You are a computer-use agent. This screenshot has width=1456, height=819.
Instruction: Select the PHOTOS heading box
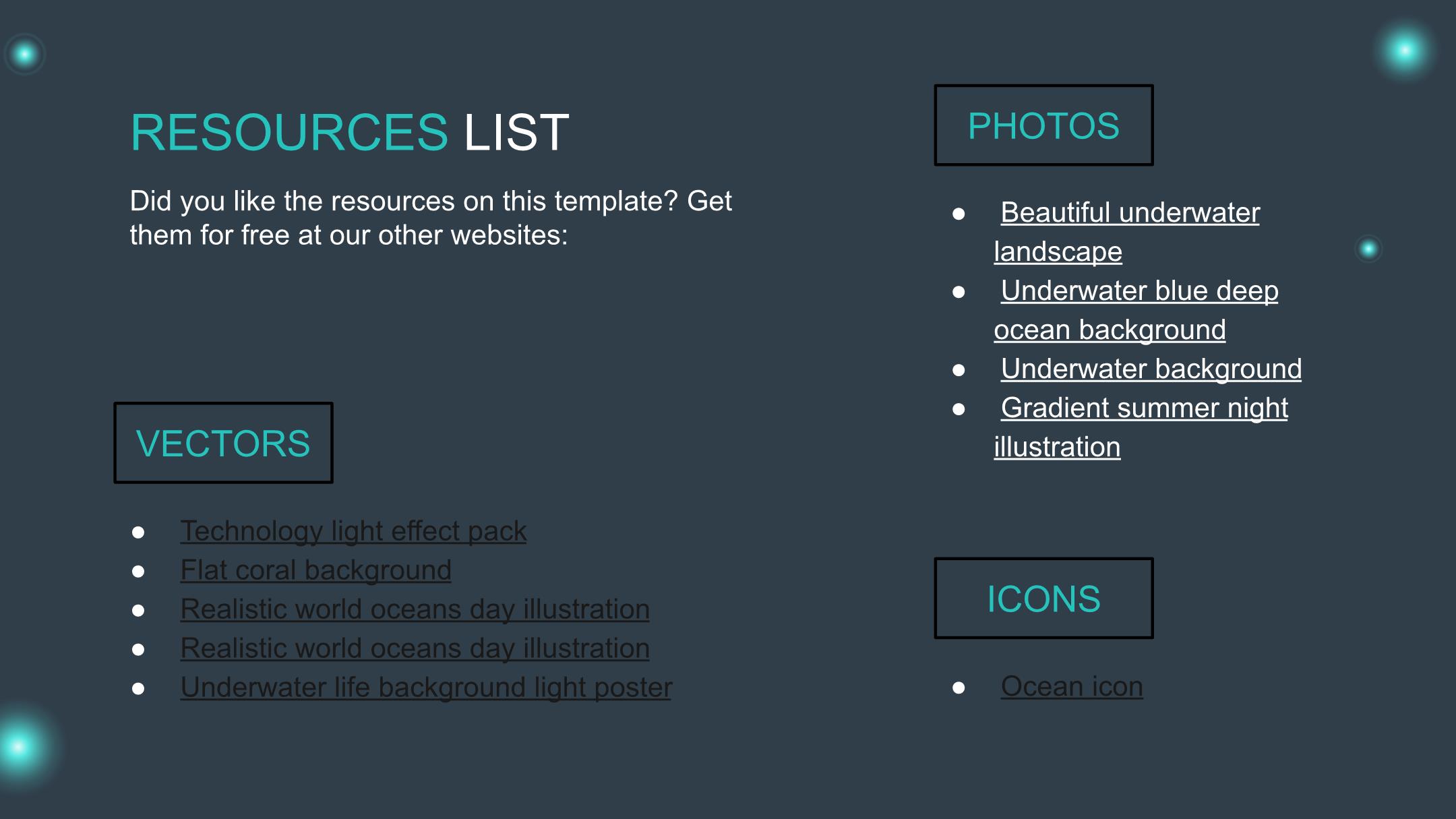(1043, 125)
